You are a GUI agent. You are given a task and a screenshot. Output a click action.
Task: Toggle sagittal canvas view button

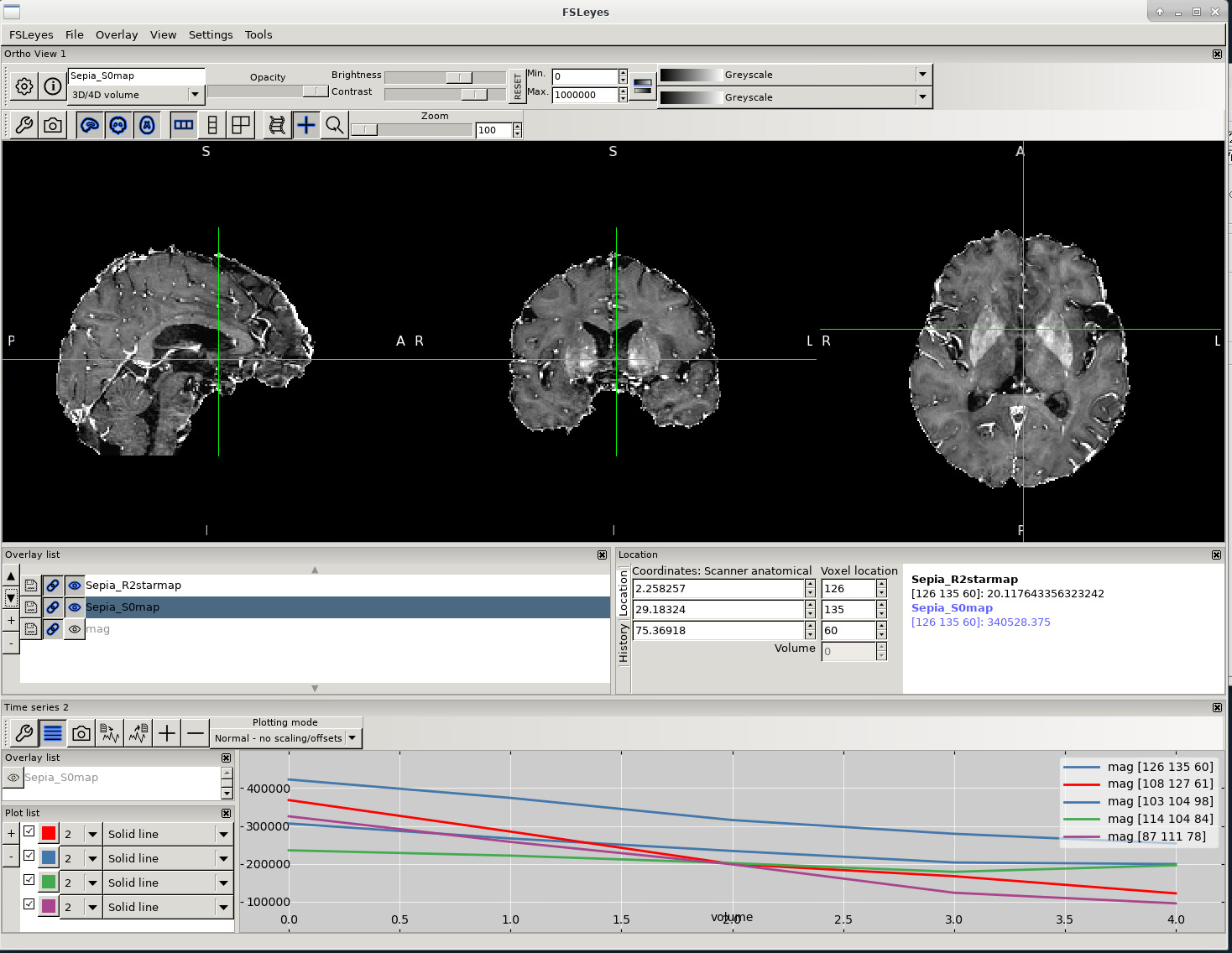pyautogui.click(x=90, y=125)
